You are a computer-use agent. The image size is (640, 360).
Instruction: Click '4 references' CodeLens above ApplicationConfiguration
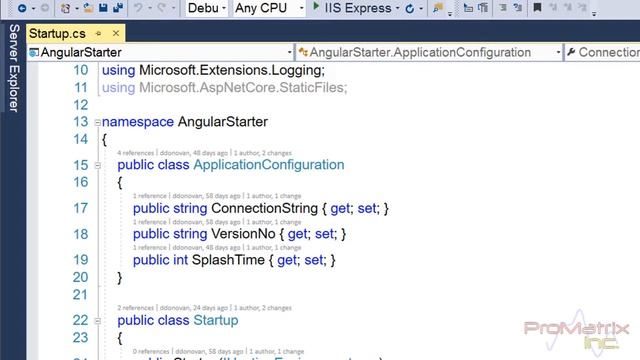[136, 153]
